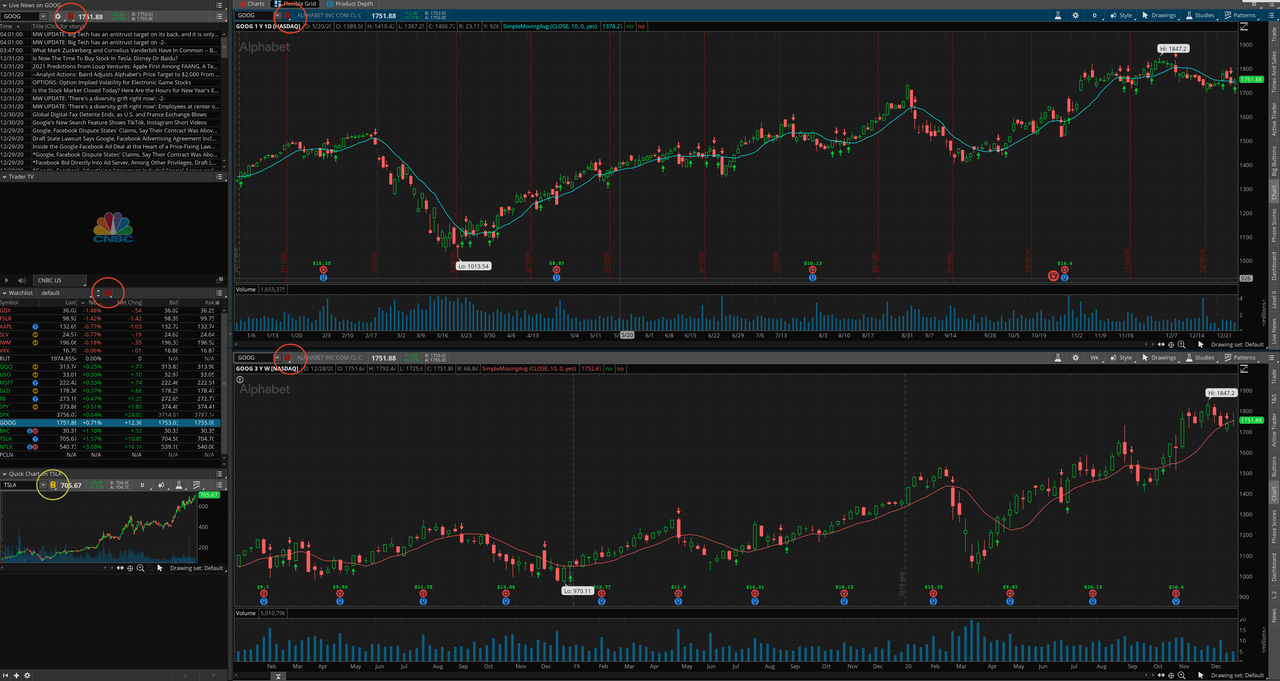Select the pointer tool in Quick Chart footer
The width and height of the screenshot is (1280, 681).
pyautogui.click(x=159, y=567)
